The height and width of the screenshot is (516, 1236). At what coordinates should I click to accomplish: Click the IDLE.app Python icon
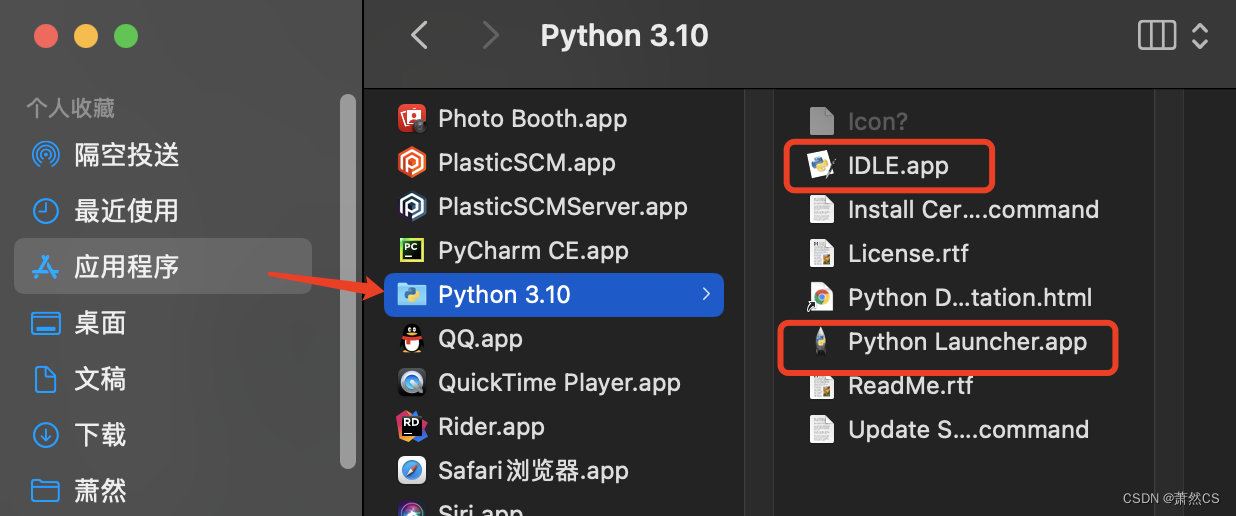click(x=821, y=166)
